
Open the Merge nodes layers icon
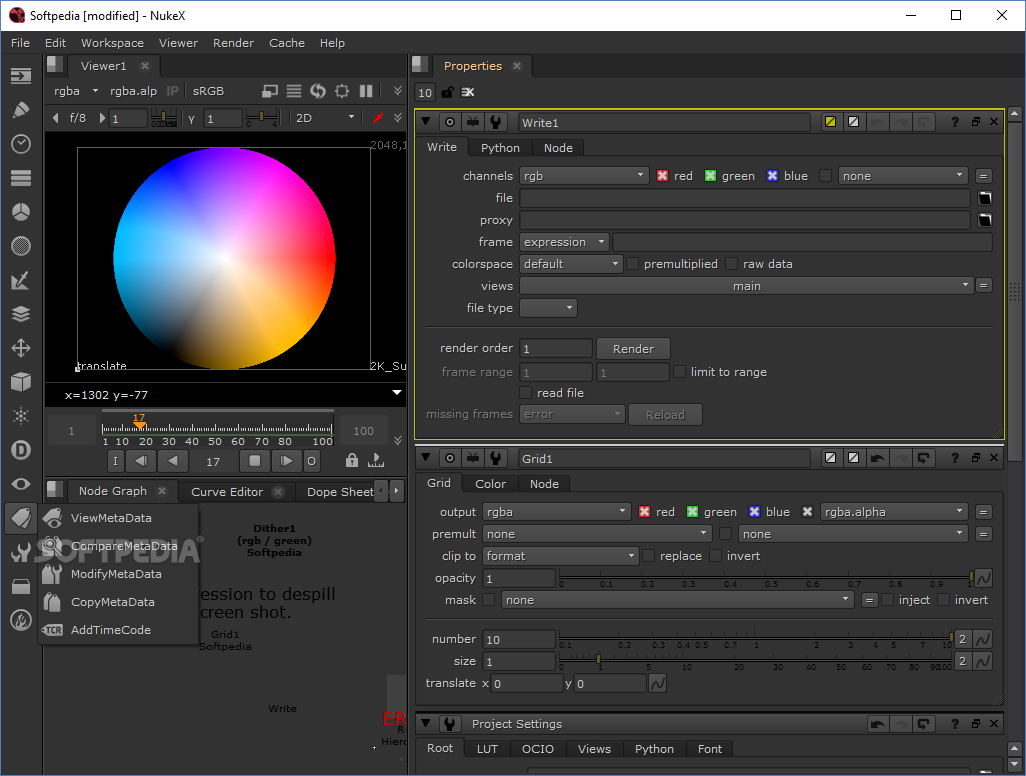21,314
